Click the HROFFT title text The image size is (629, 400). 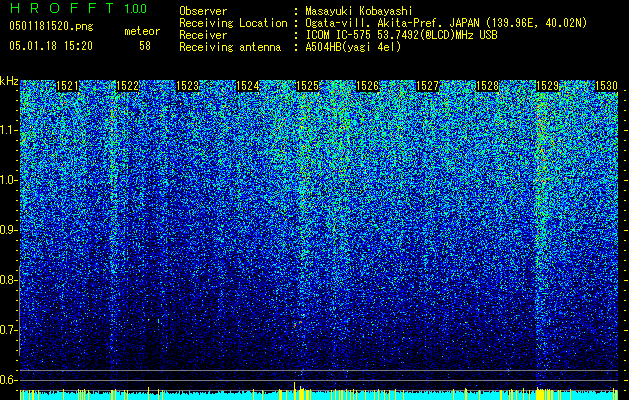(61, 8)
